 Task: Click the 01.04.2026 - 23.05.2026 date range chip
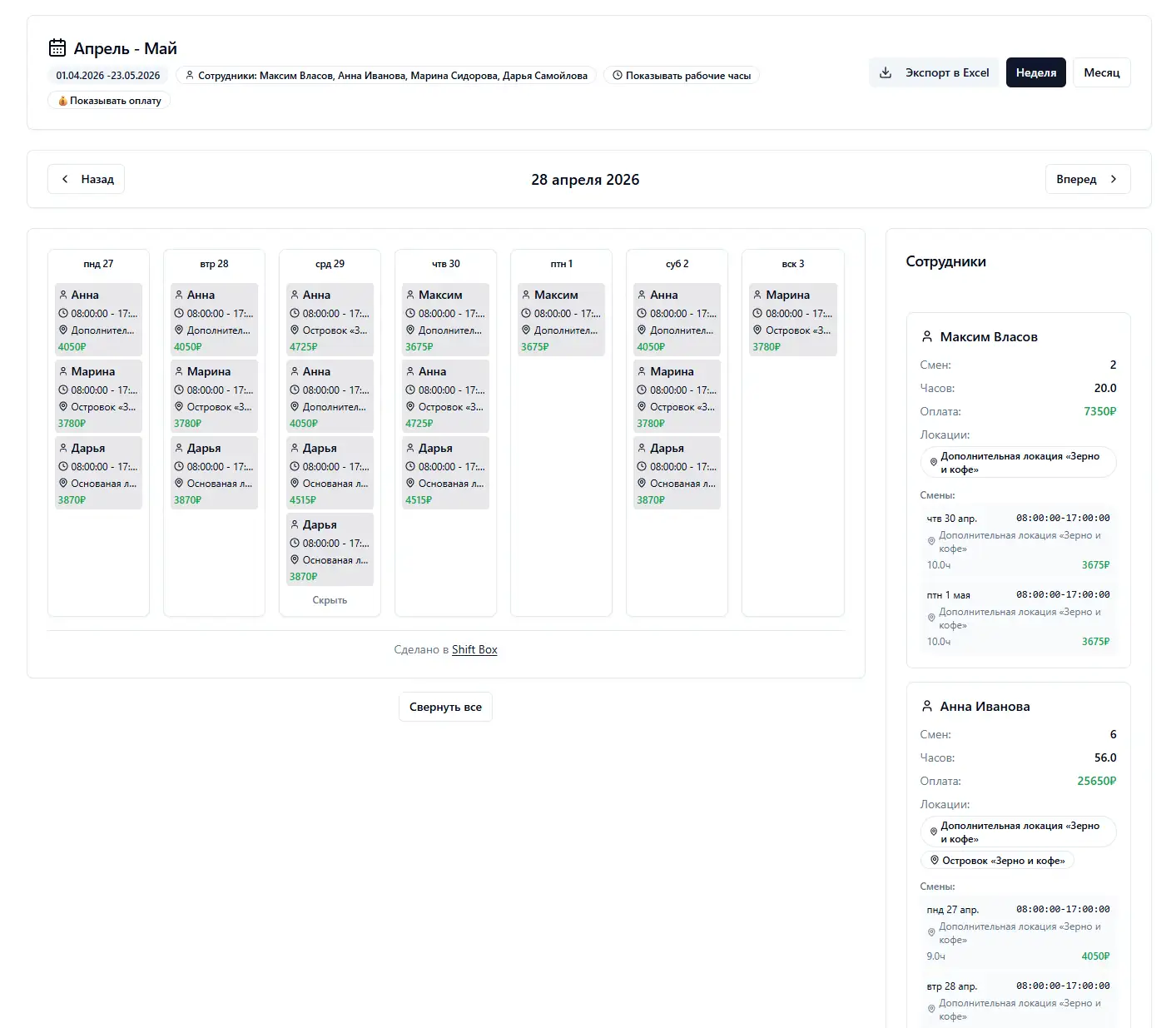108,76
